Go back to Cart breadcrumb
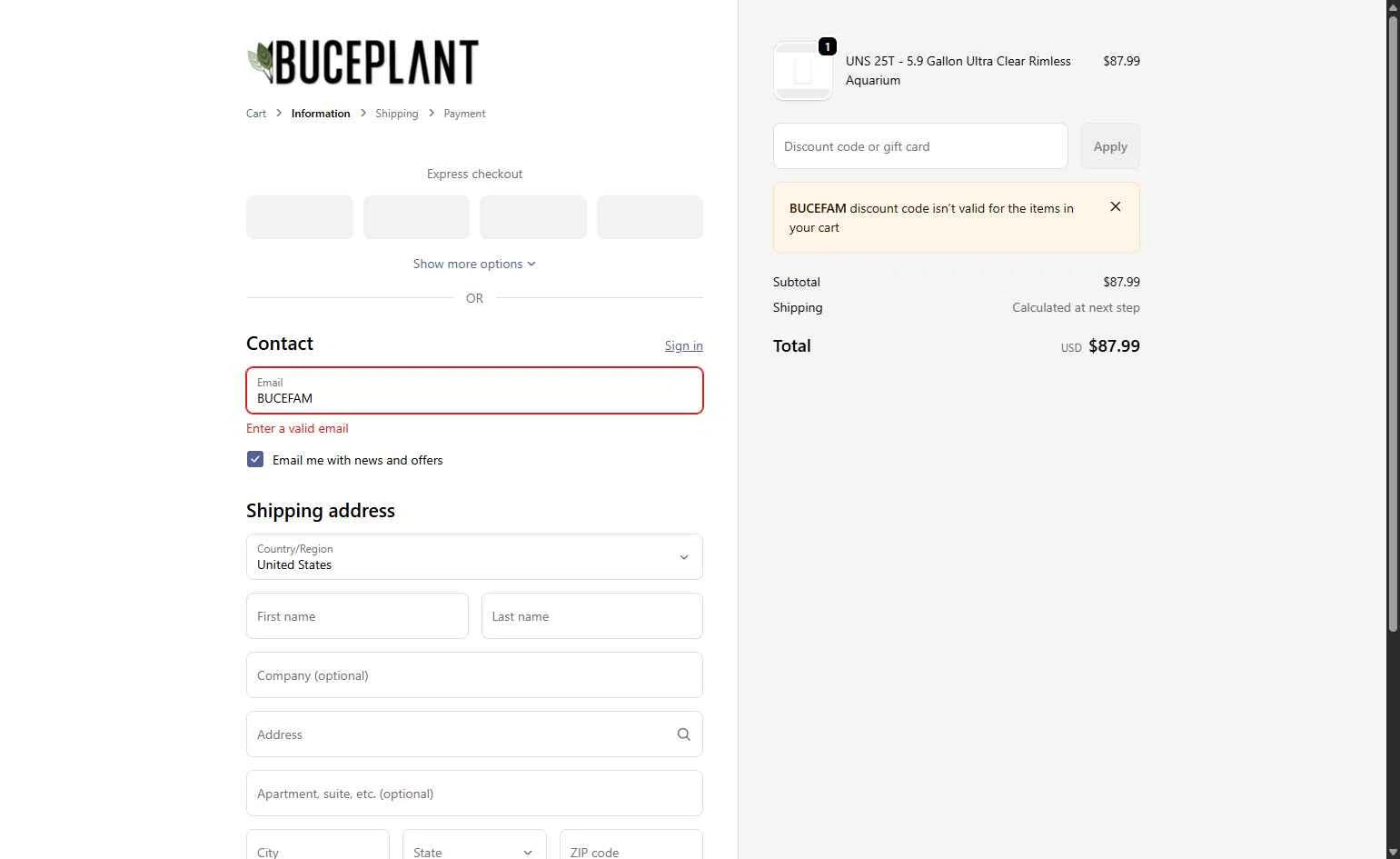Image resolution: width=1400 pixels, height=859 pixels. (x=256, y=114)
